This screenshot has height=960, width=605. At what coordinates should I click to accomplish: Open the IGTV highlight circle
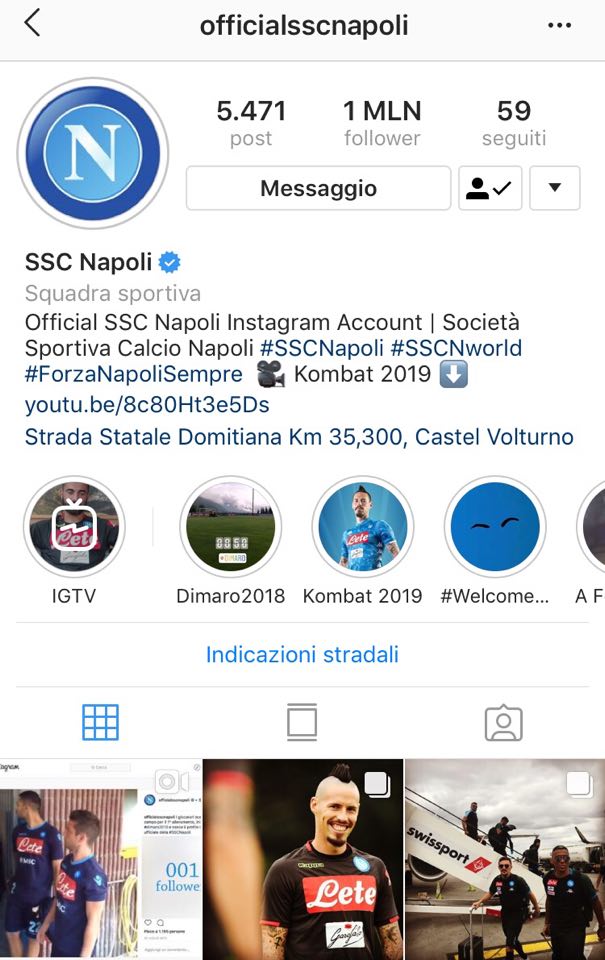(74, 527)
